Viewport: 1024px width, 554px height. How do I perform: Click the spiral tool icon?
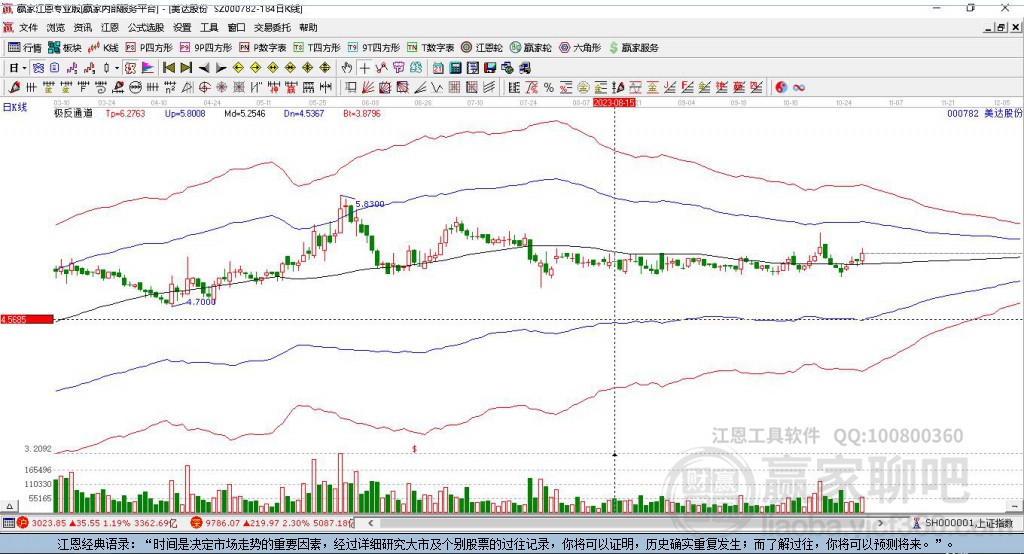101,87
